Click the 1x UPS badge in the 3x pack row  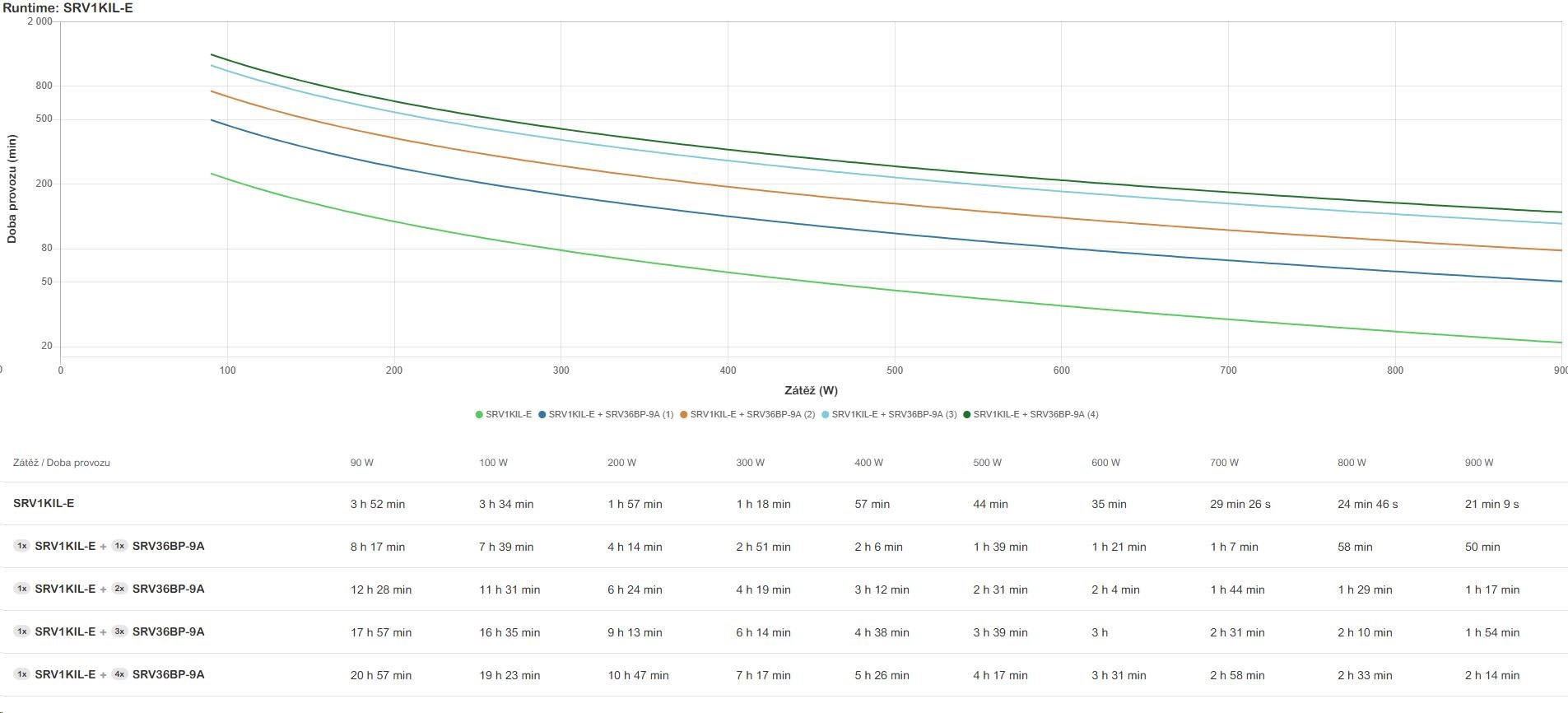(22, 631)
